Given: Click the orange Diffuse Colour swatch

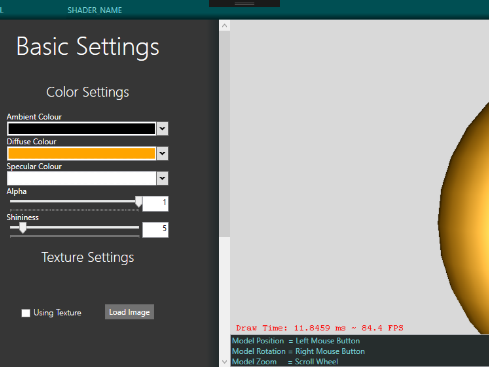Looking at the screenshot, I should 82,153.
